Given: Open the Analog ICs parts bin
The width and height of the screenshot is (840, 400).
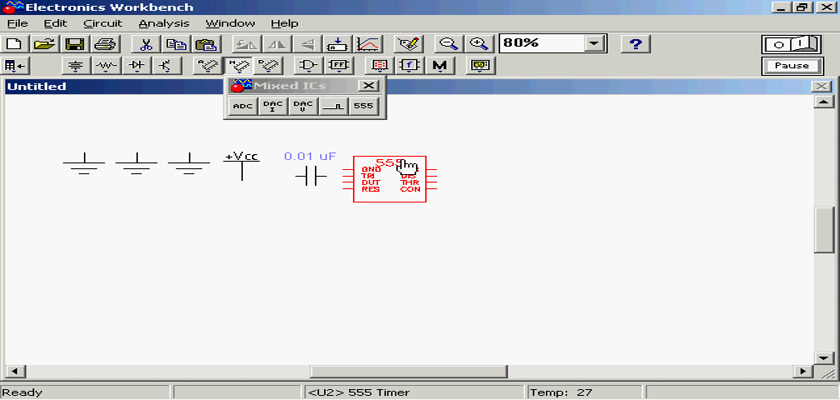Looking at the screenshot, I should click(208, 66).
